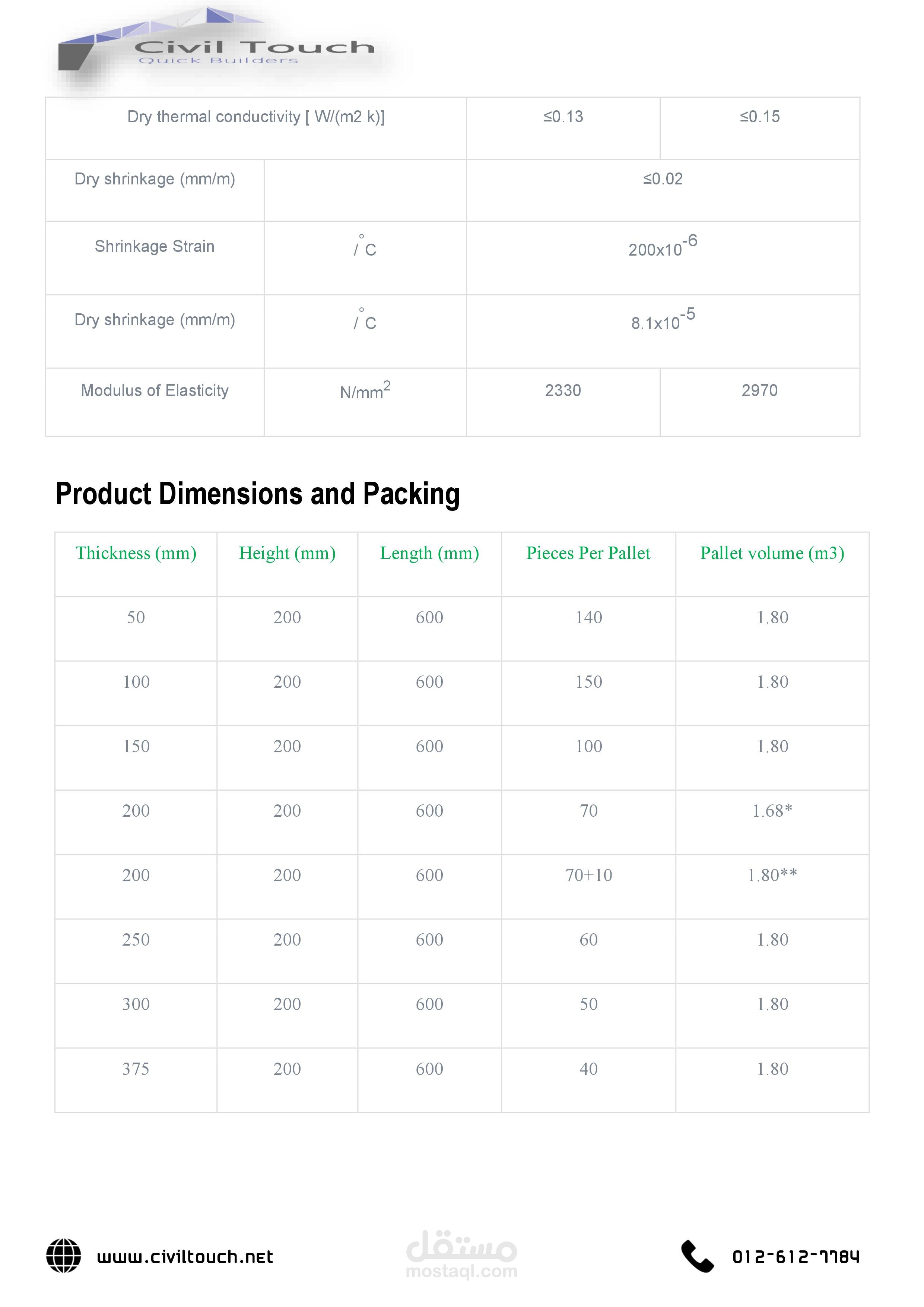Click the phone handset icon
Image resolution: width=924 pixels, height=1307 pixels.
697,1256
